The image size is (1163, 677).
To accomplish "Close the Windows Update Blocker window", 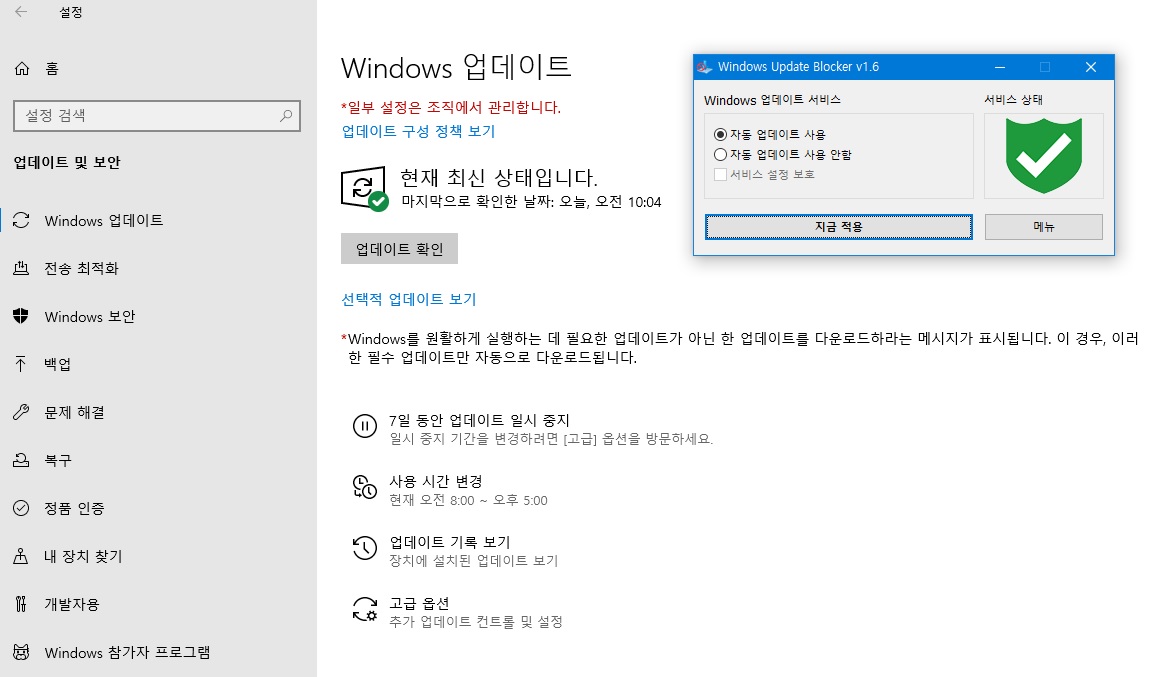I will click(1090, 67).
